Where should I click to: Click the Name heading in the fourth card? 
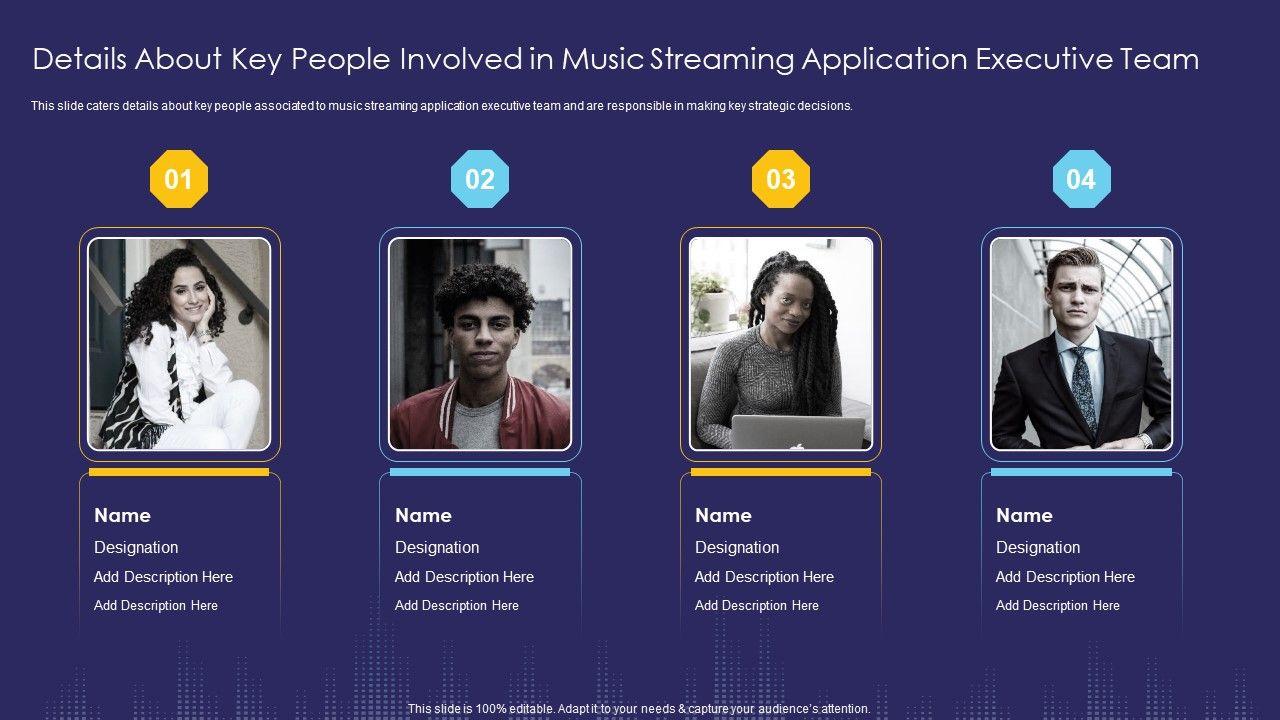click(1024, 516)
